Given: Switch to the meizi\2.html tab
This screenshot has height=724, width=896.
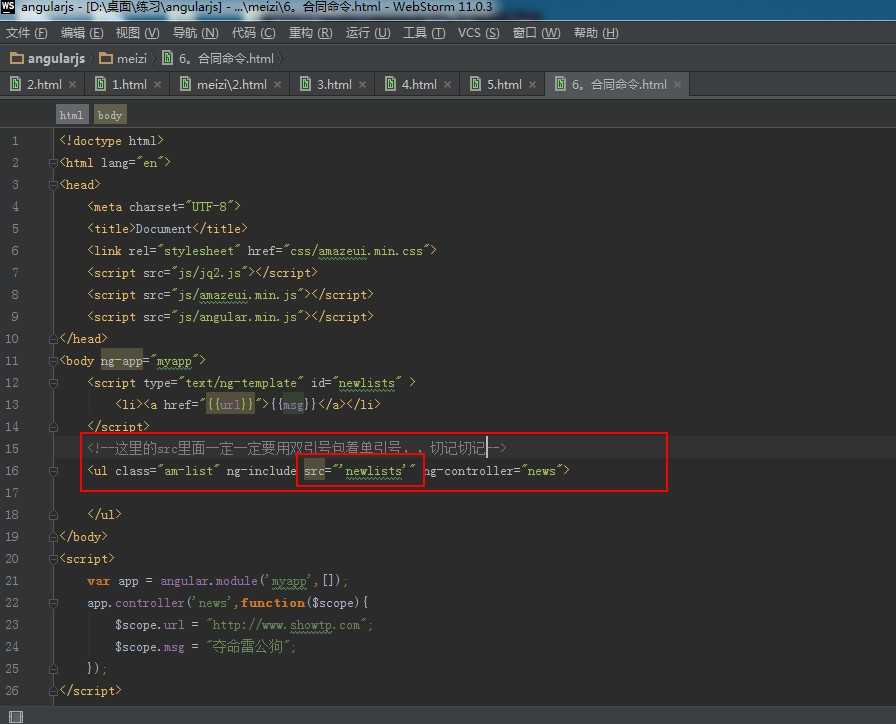Looking at the screenshot, I should click(231, 85).
